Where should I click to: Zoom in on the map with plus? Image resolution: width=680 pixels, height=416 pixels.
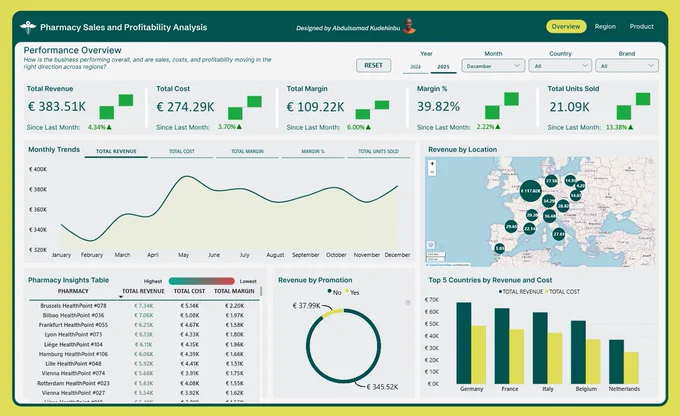click(x=432, y=164)
